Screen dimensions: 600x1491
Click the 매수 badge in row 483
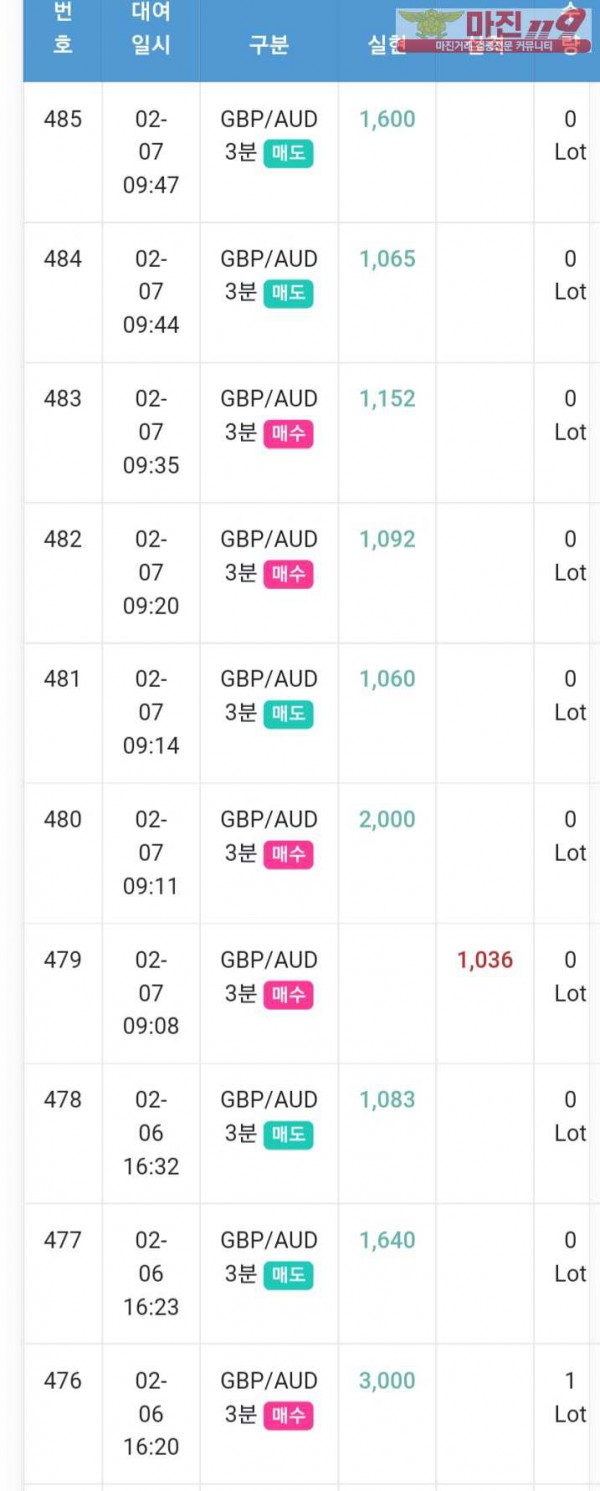pyautogui.click(x=288, y=433)
